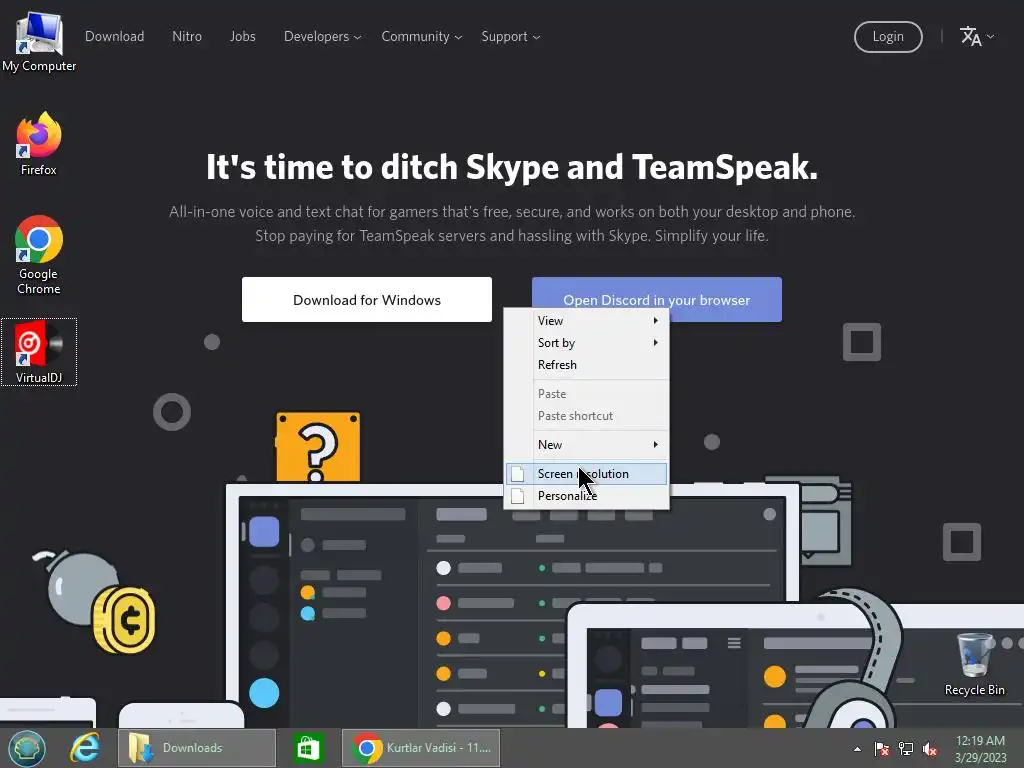Click the Download for Windows button

pyautogui.click(x=367, y=300)
